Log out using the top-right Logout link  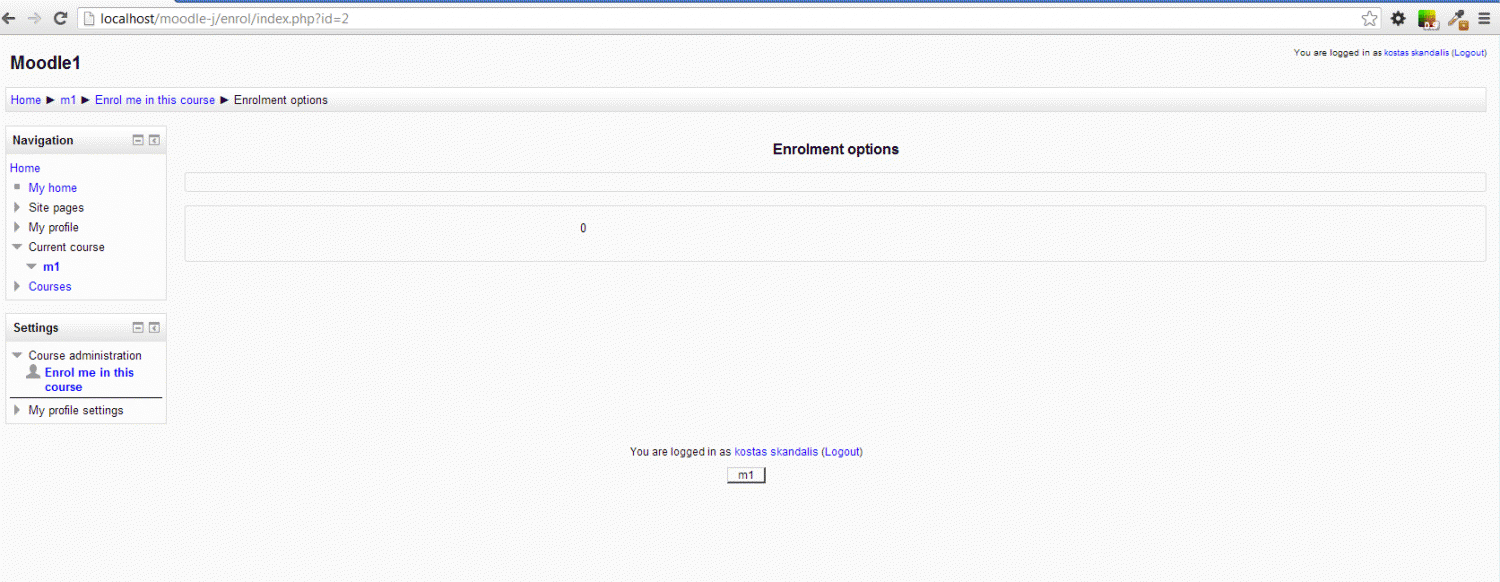(x=1469, y=53)
